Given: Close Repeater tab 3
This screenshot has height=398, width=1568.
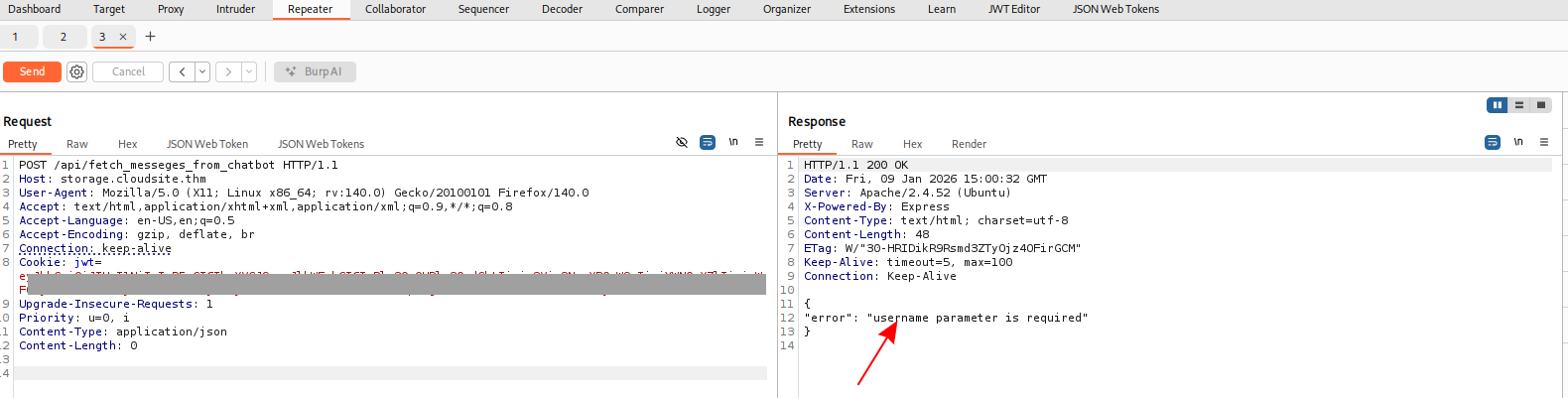Looking at the screenshot, I should [x=123, y=37].
